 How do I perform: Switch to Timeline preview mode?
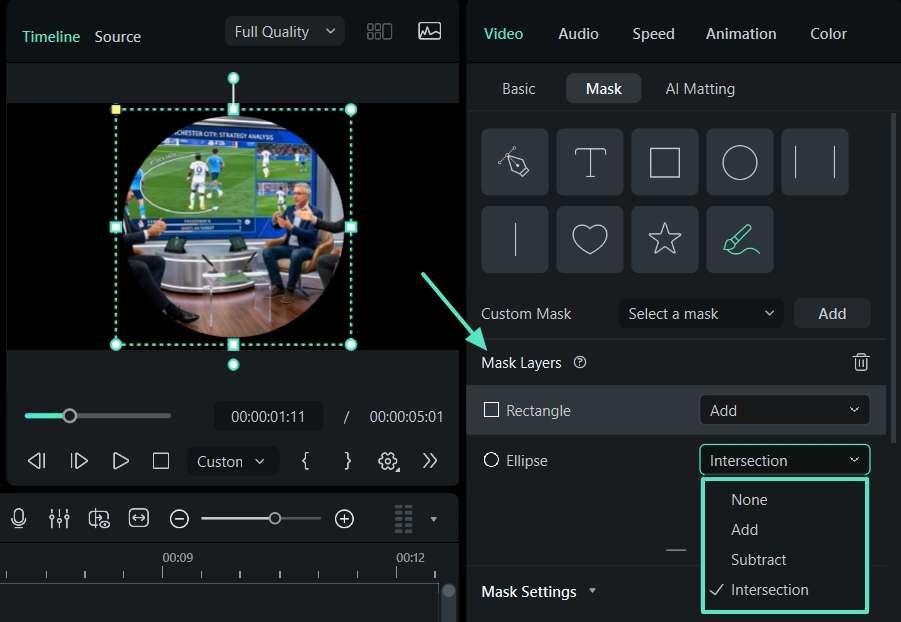pyautogui.click(x=51, y=36)
